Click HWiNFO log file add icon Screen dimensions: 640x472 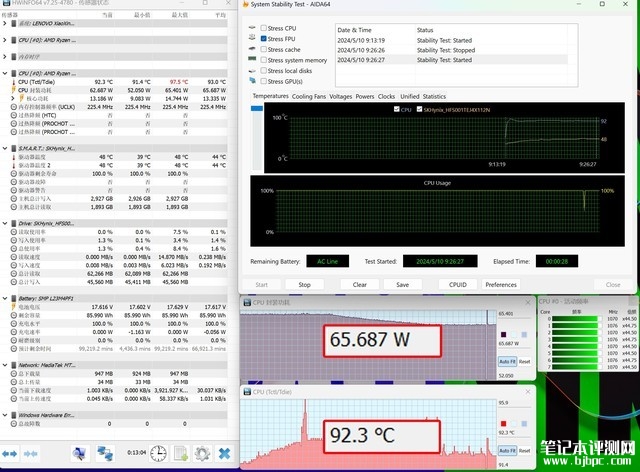[x=180, y=453]
